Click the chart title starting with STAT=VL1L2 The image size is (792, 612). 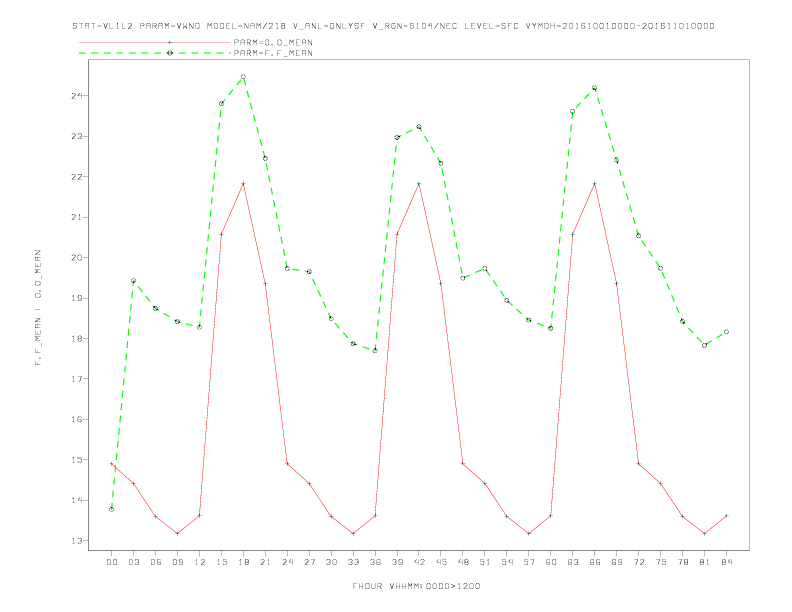(x=393, y=26)
